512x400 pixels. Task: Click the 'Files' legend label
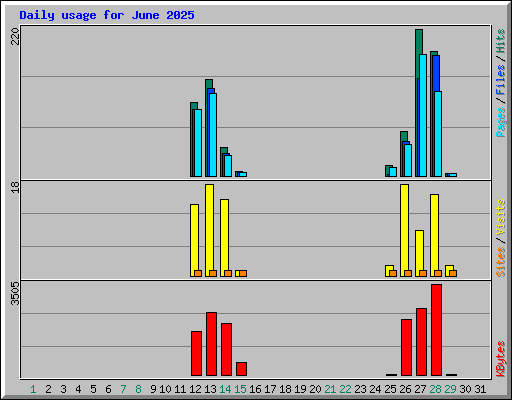pos(500,80)
